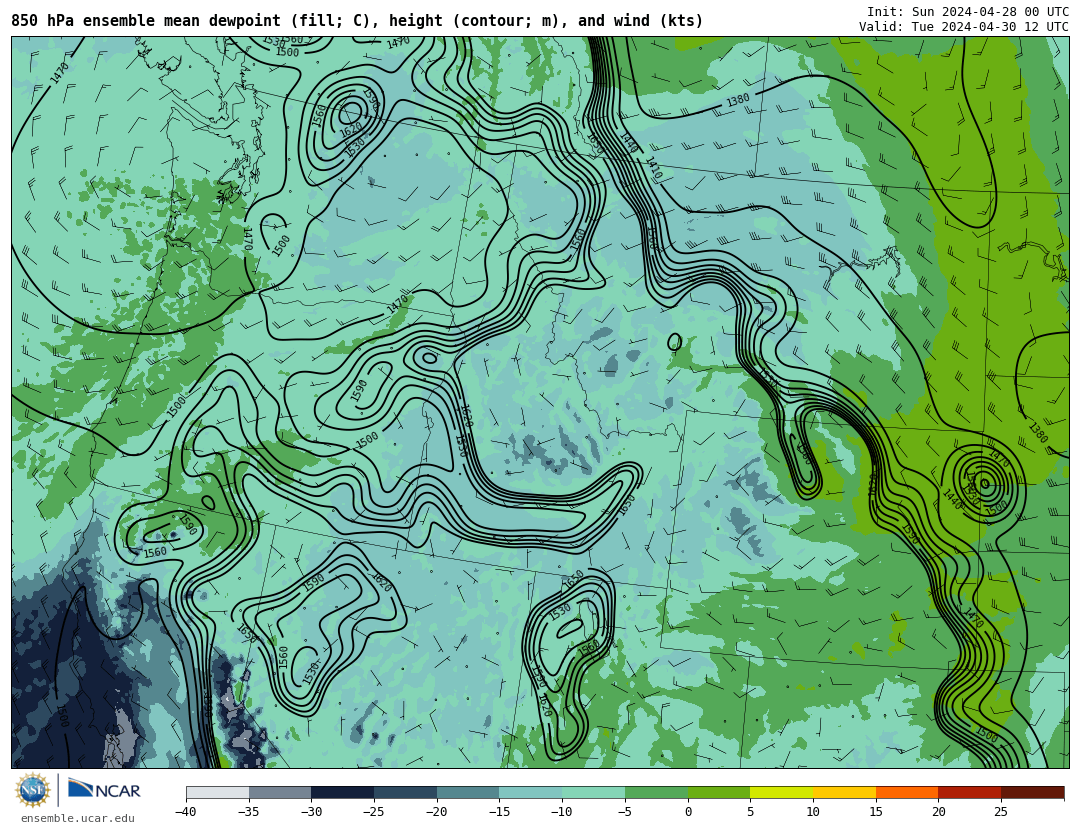Click the '25' colorbar tick label
The width and height of the screenshot is (1080, 831).
(1001, 812)
